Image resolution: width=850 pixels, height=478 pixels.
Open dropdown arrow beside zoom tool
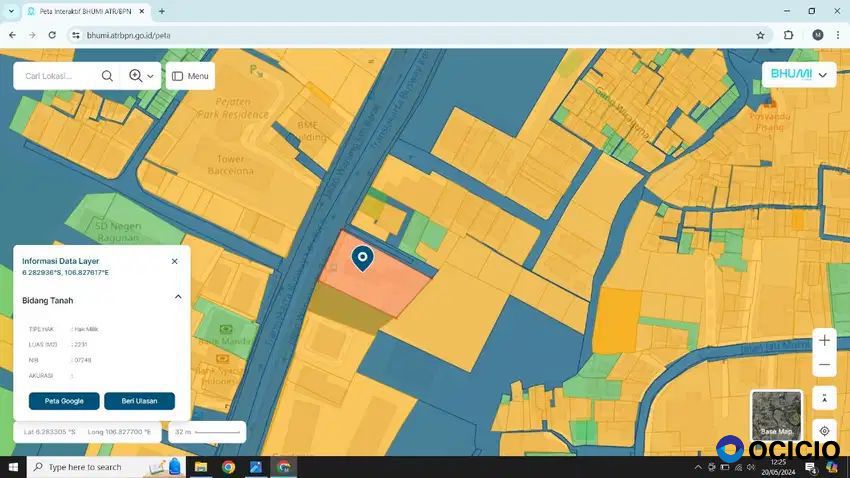click(x=151, y=76)
